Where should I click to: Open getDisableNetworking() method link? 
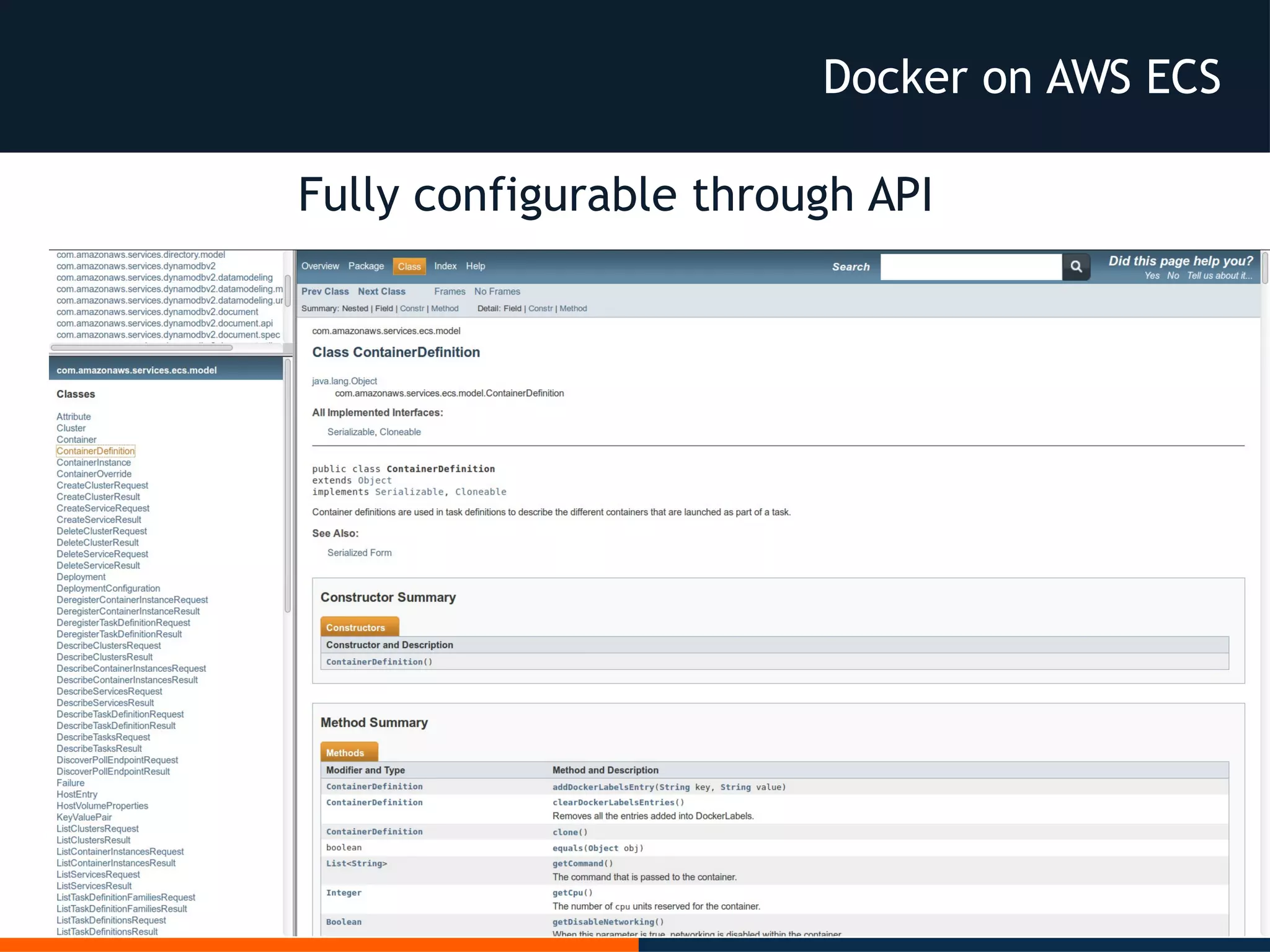point(608,922)
